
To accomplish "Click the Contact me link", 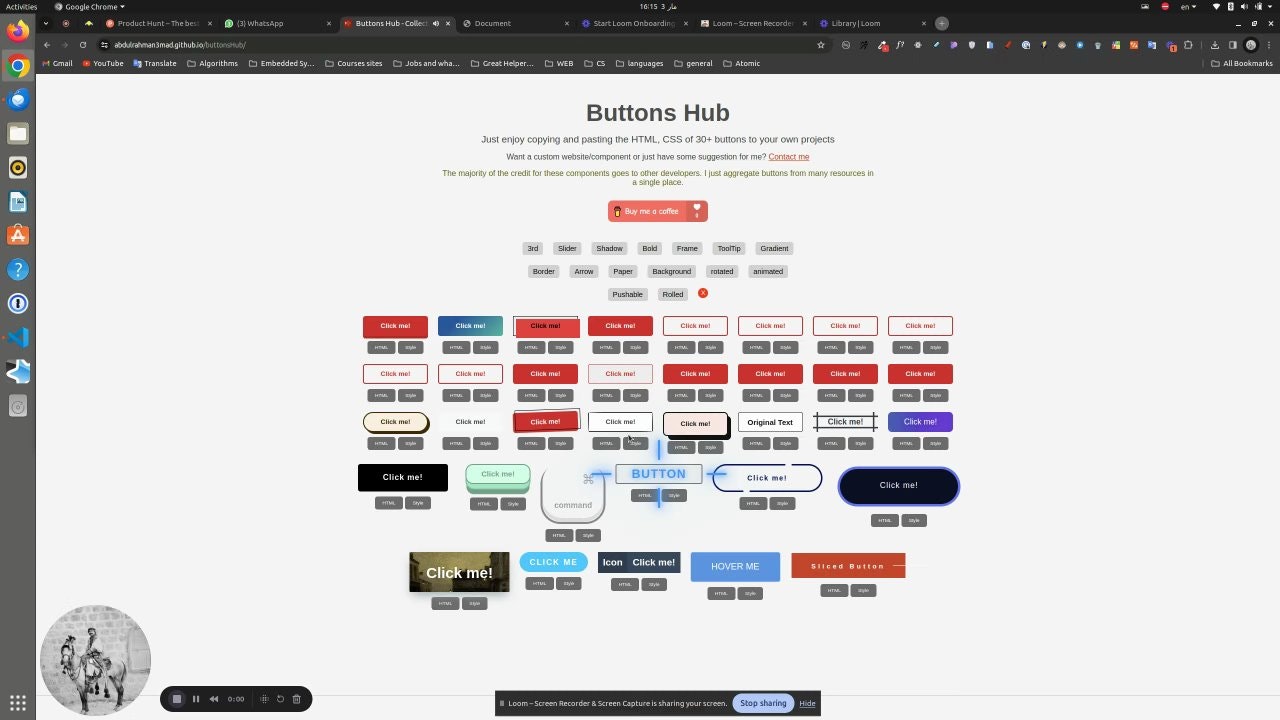I will point(788,157).
